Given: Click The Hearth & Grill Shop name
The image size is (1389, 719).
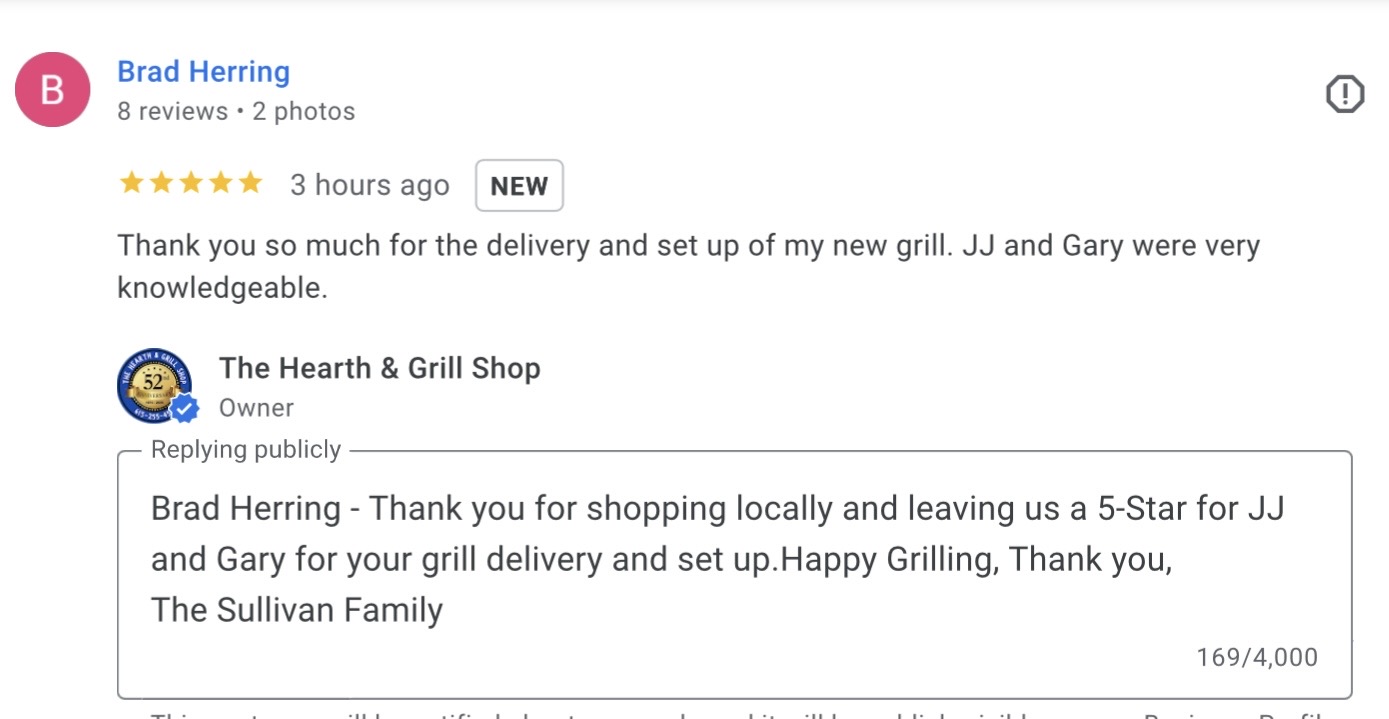Looking at the screenshot, I should [380, 368].
